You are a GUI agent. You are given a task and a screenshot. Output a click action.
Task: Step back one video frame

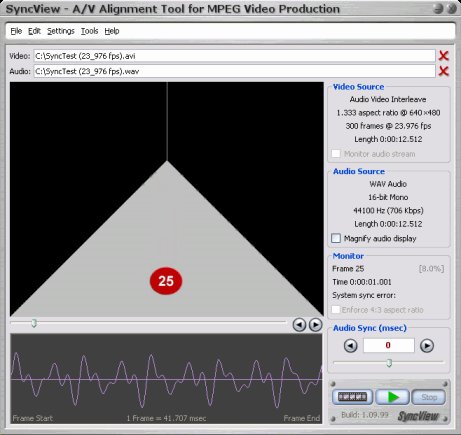coord(299,324)
